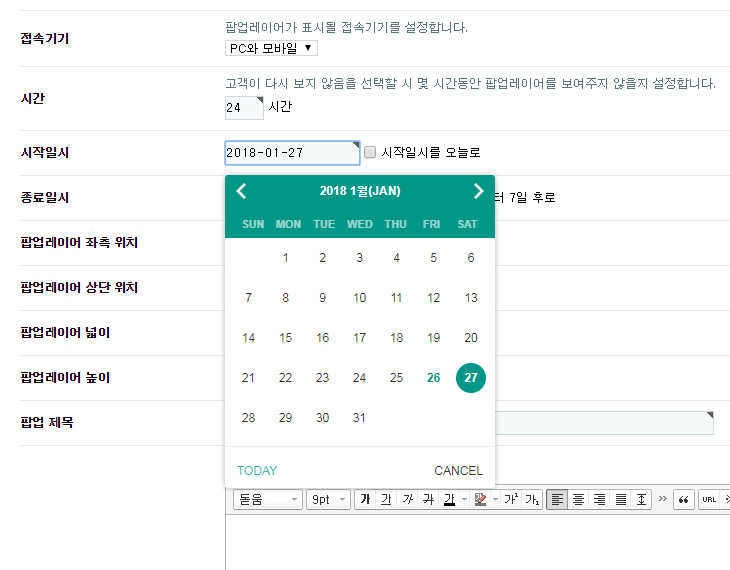Insert URL link from editor toolbar
Image resolution: width=730 pixels, height=570 pixels.
710,499
